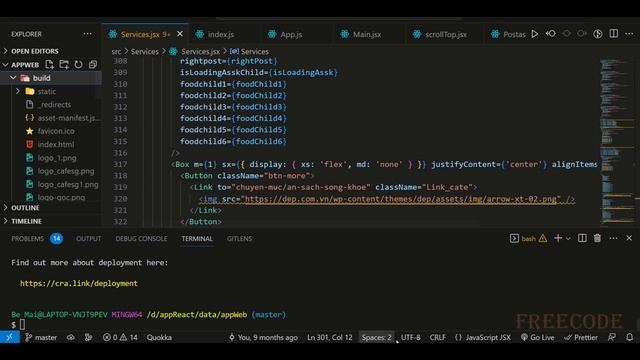Follow the cra.link/deployment link
640x360 pixels.
[79, 283]
